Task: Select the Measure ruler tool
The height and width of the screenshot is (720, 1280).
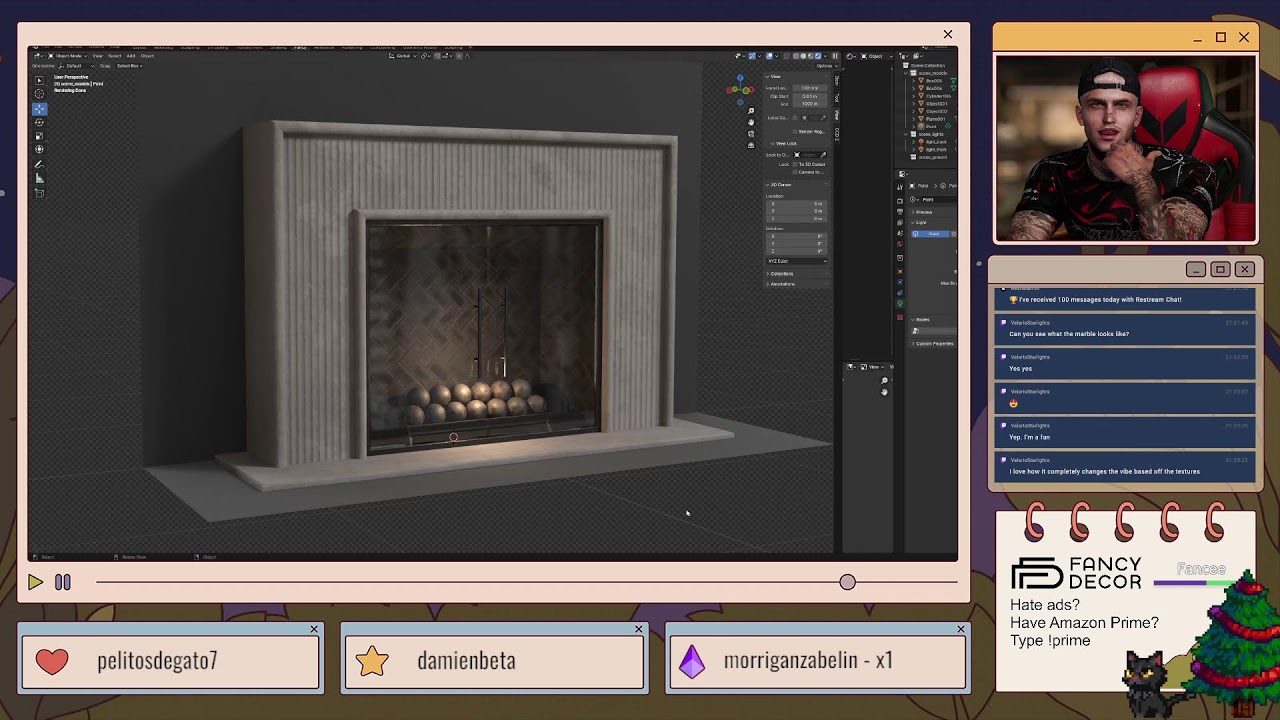Action: click(x=40, y=178)
